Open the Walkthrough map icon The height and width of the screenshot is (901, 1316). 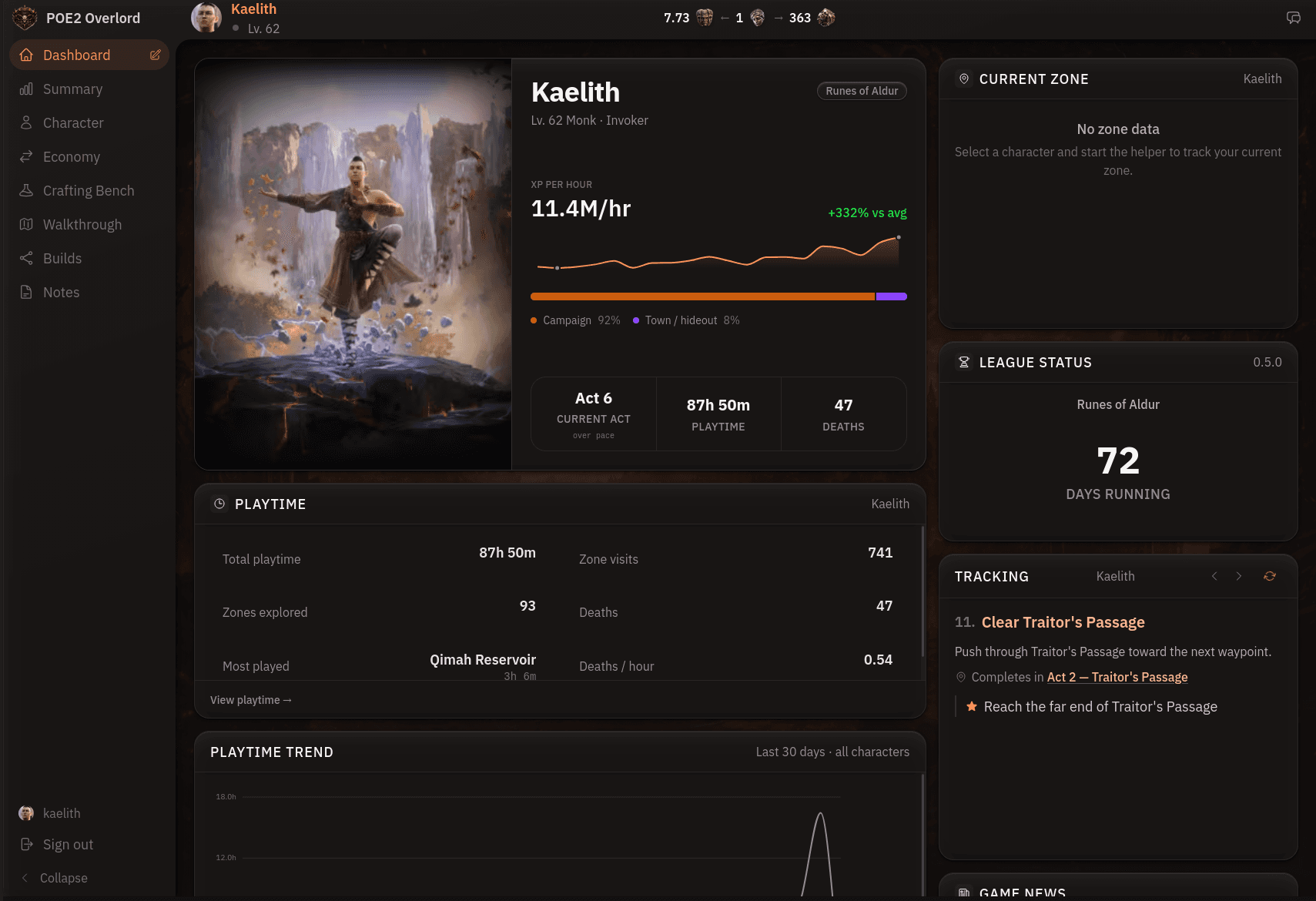point(26,224)
